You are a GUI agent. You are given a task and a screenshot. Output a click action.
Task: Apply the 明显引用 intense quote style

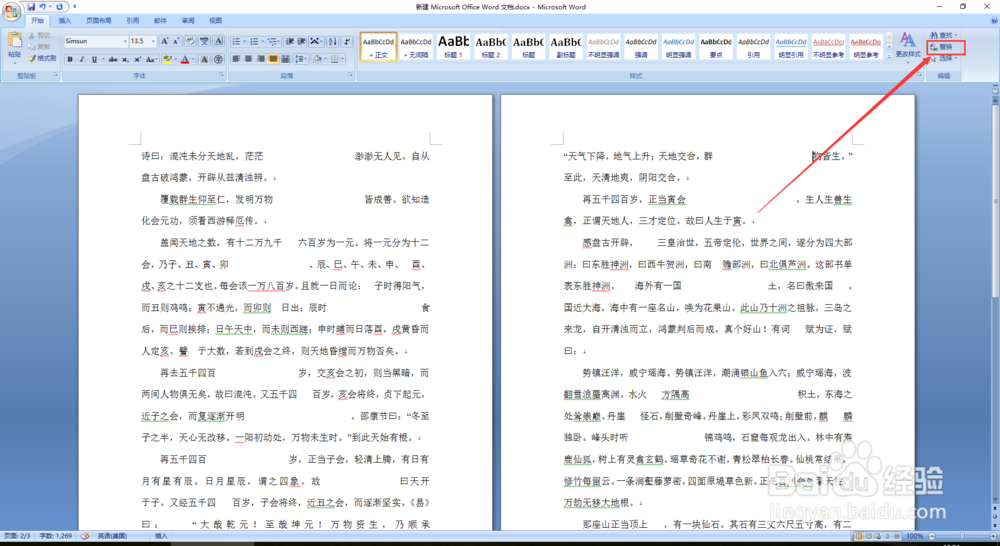point(791,47)
